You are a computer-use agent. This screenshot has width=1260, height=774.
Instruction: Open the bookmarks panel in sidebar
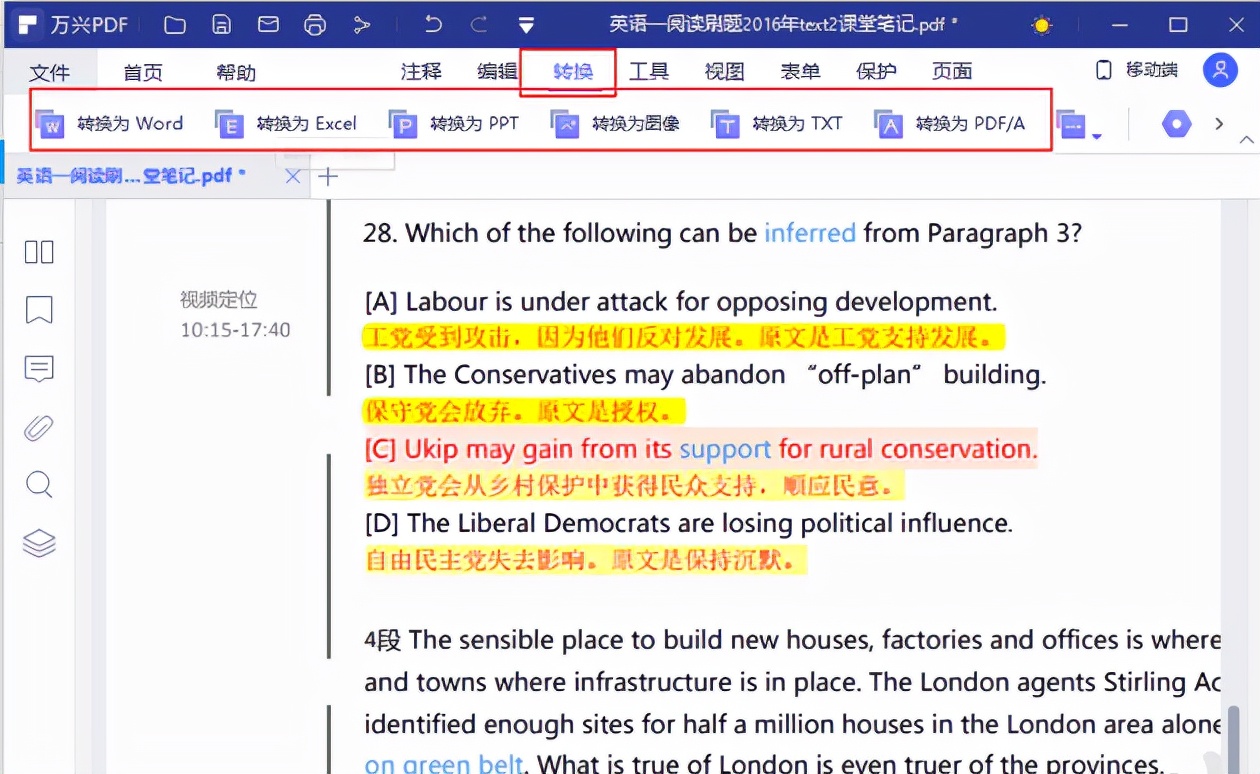(x=38, y=310)
